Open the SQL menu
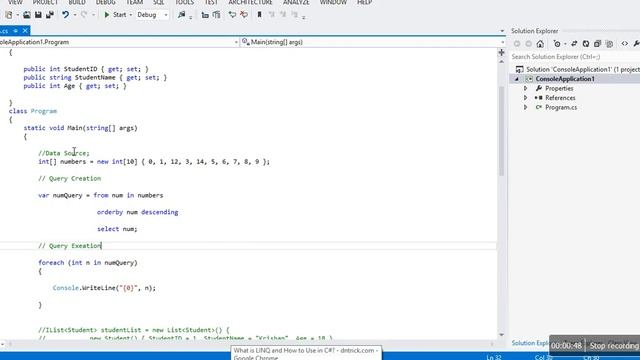The height and width of the screenshot is (360, 640). 158,2
